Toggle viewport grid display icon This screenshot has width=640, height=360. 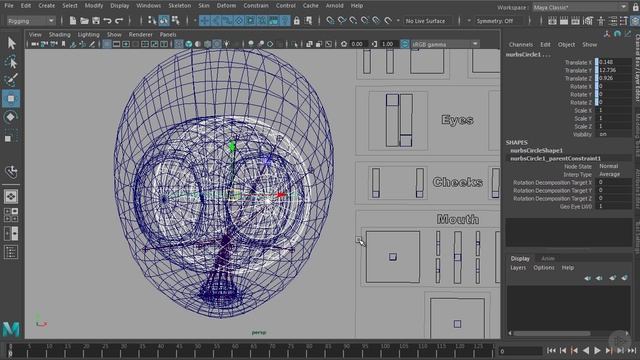107,44
